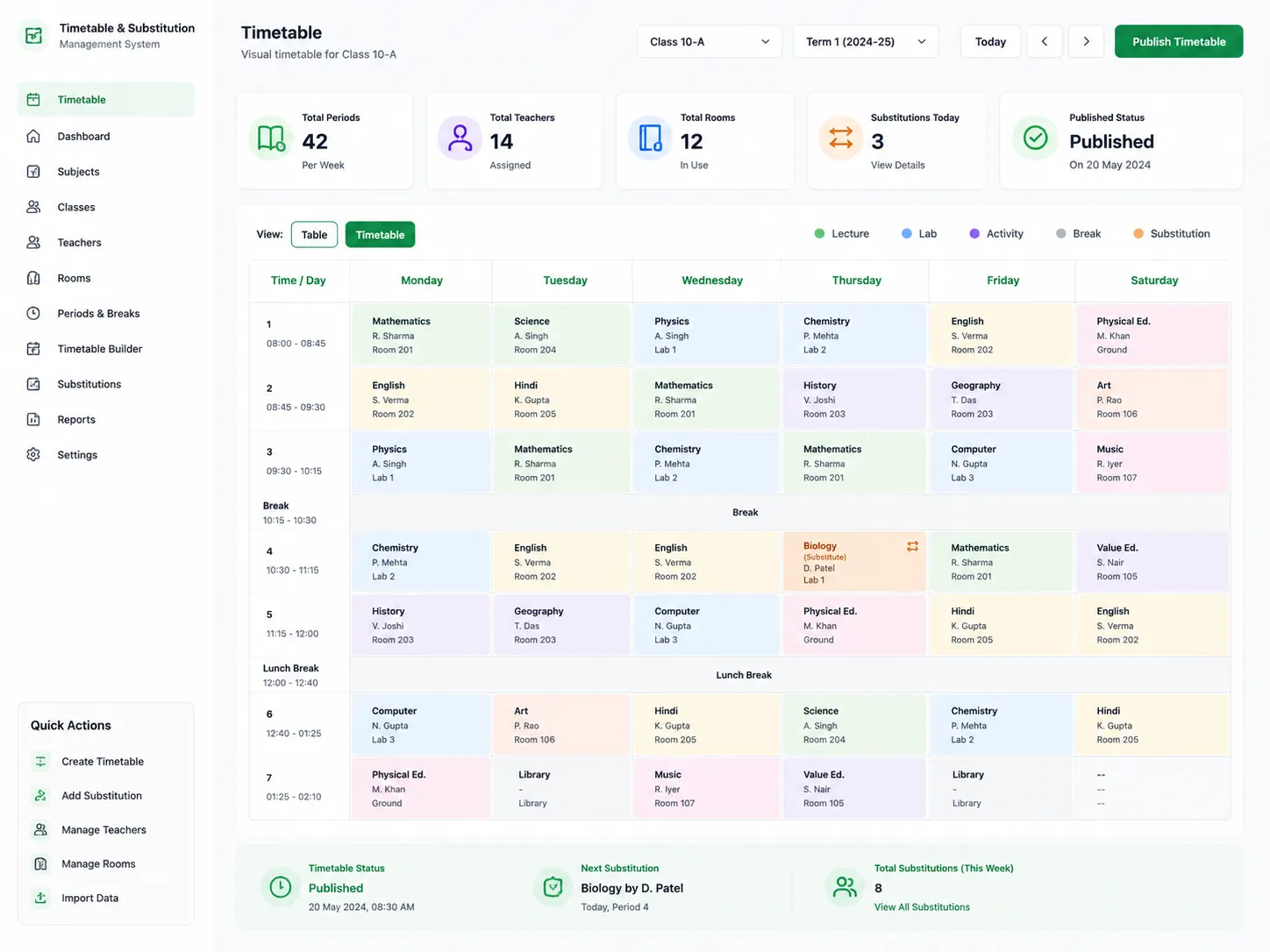Switch to Table view
1270x952 pixels.
tap(314, 235)
